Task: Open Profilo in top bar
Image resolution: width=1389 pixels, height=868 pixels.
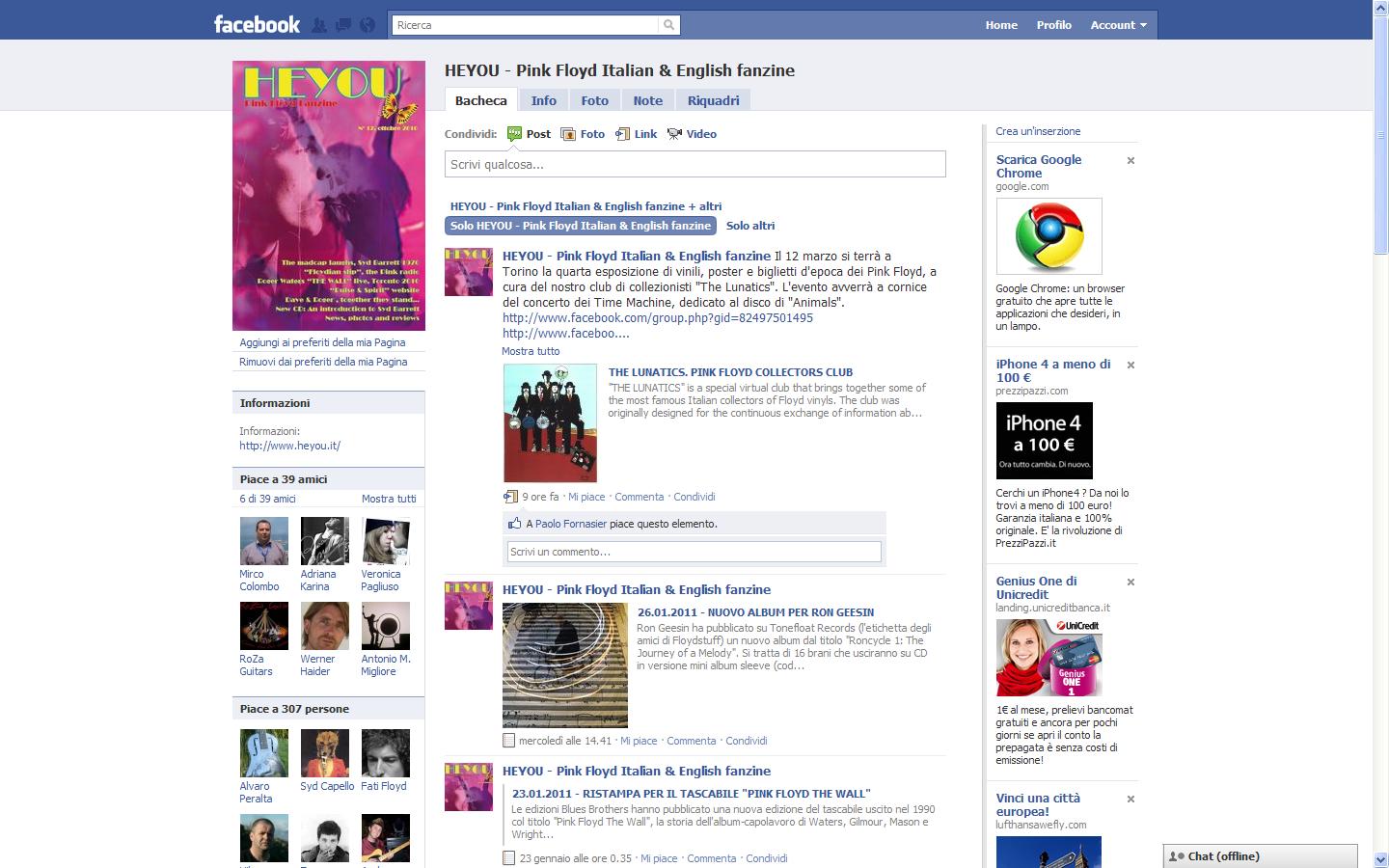Action: 1054,25
